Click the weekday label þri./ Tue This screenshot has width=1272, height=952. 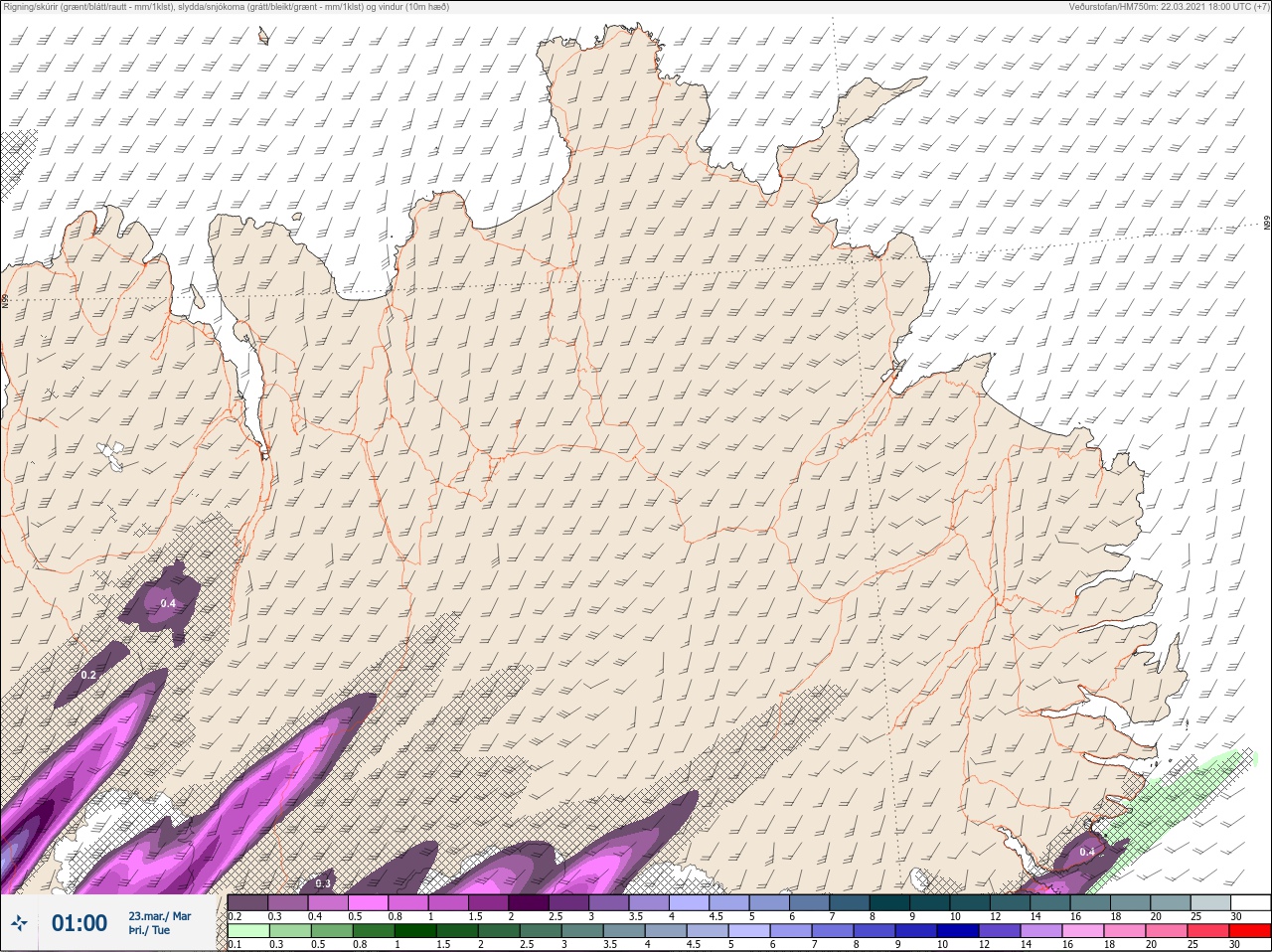[149, 931]
